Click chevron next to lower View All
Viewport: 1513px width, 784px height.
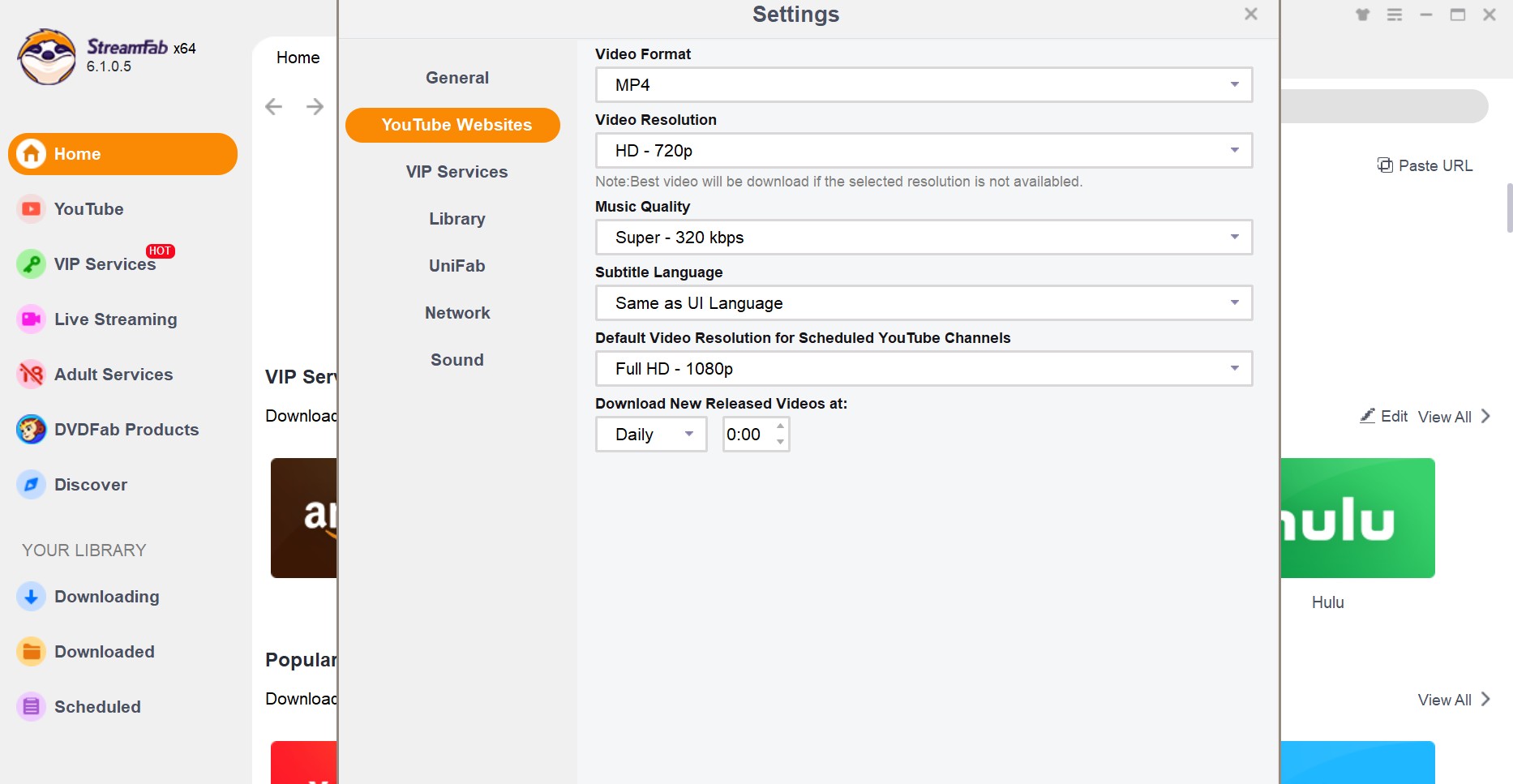[1485, 699]
